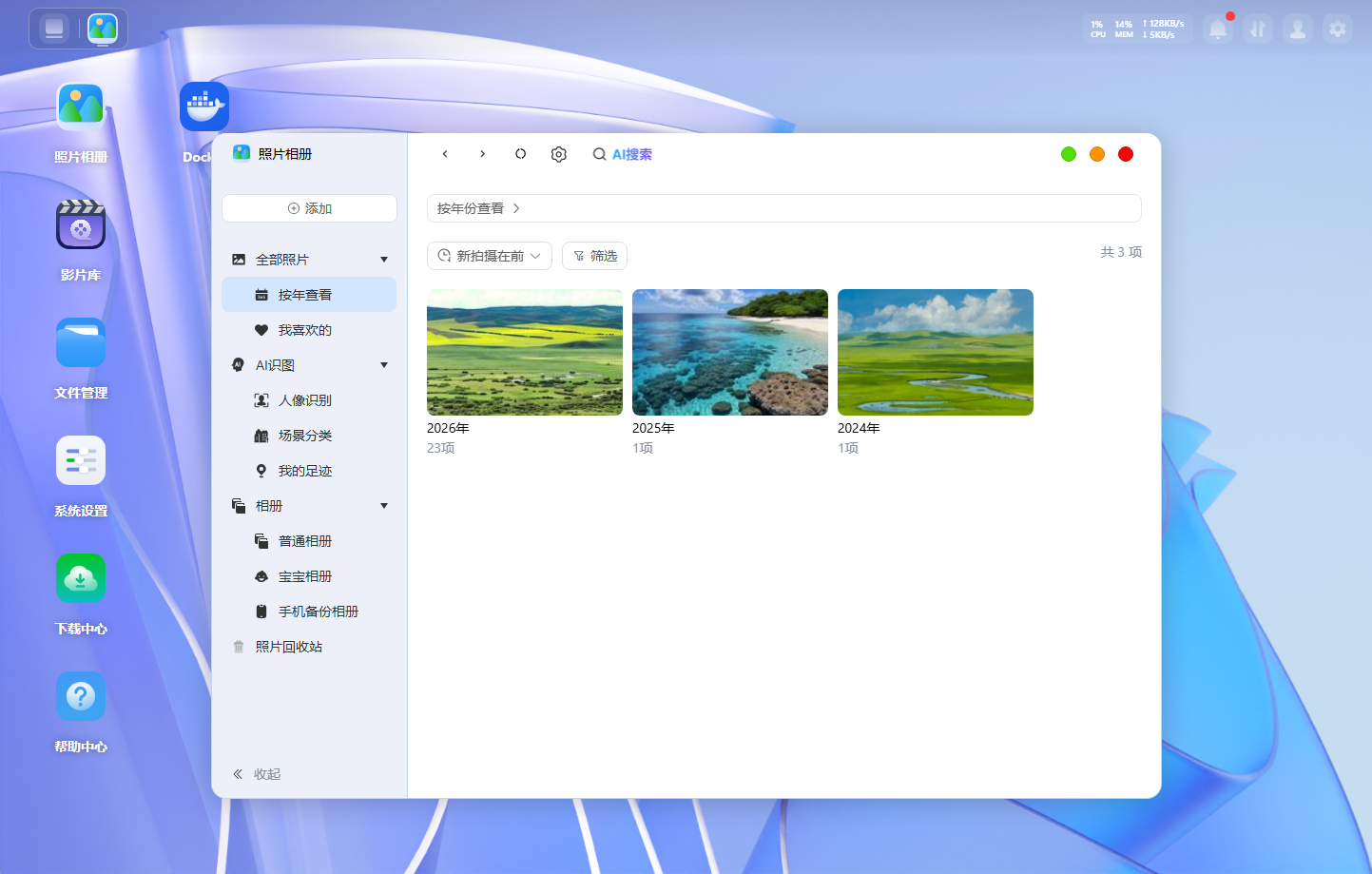Viewport: 1372px width, 874px height.
Task: Click the 普通相册 album icon
Action: (261, 541)
